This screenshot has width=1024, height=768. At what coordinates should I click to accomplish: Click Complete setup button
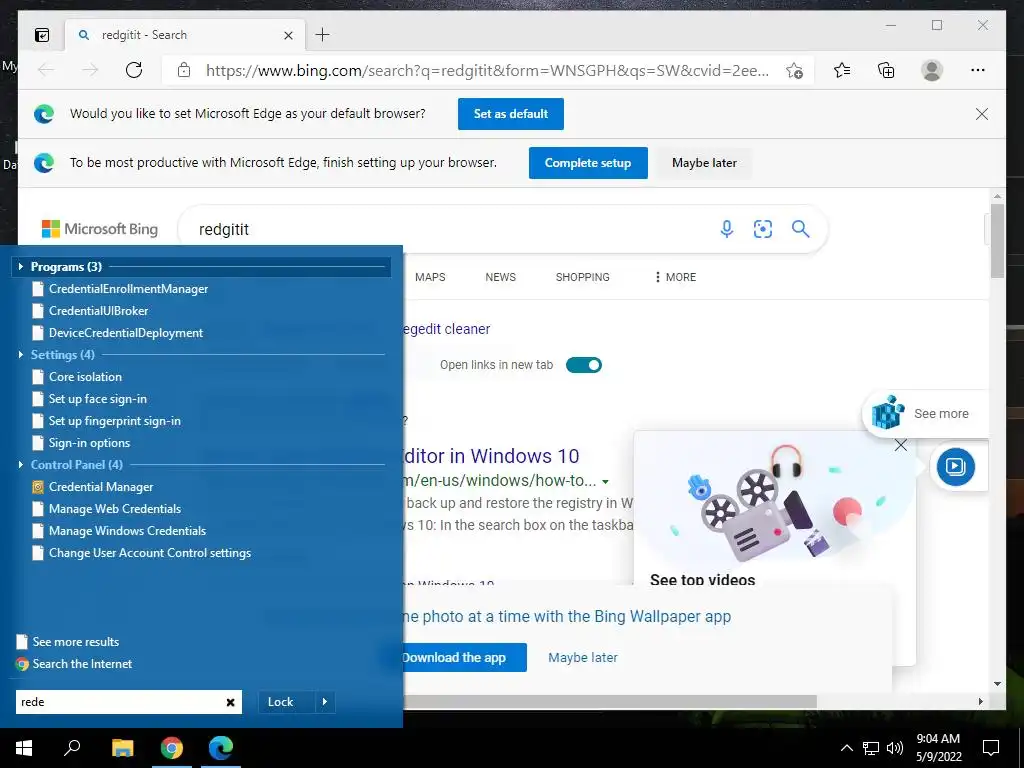tap(588, 163)
